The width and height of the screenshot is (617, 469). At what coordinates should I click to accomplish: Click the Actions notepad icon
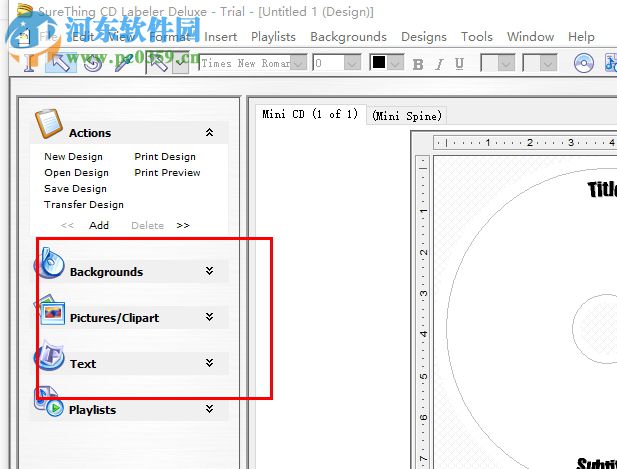[x=48, y=124]
